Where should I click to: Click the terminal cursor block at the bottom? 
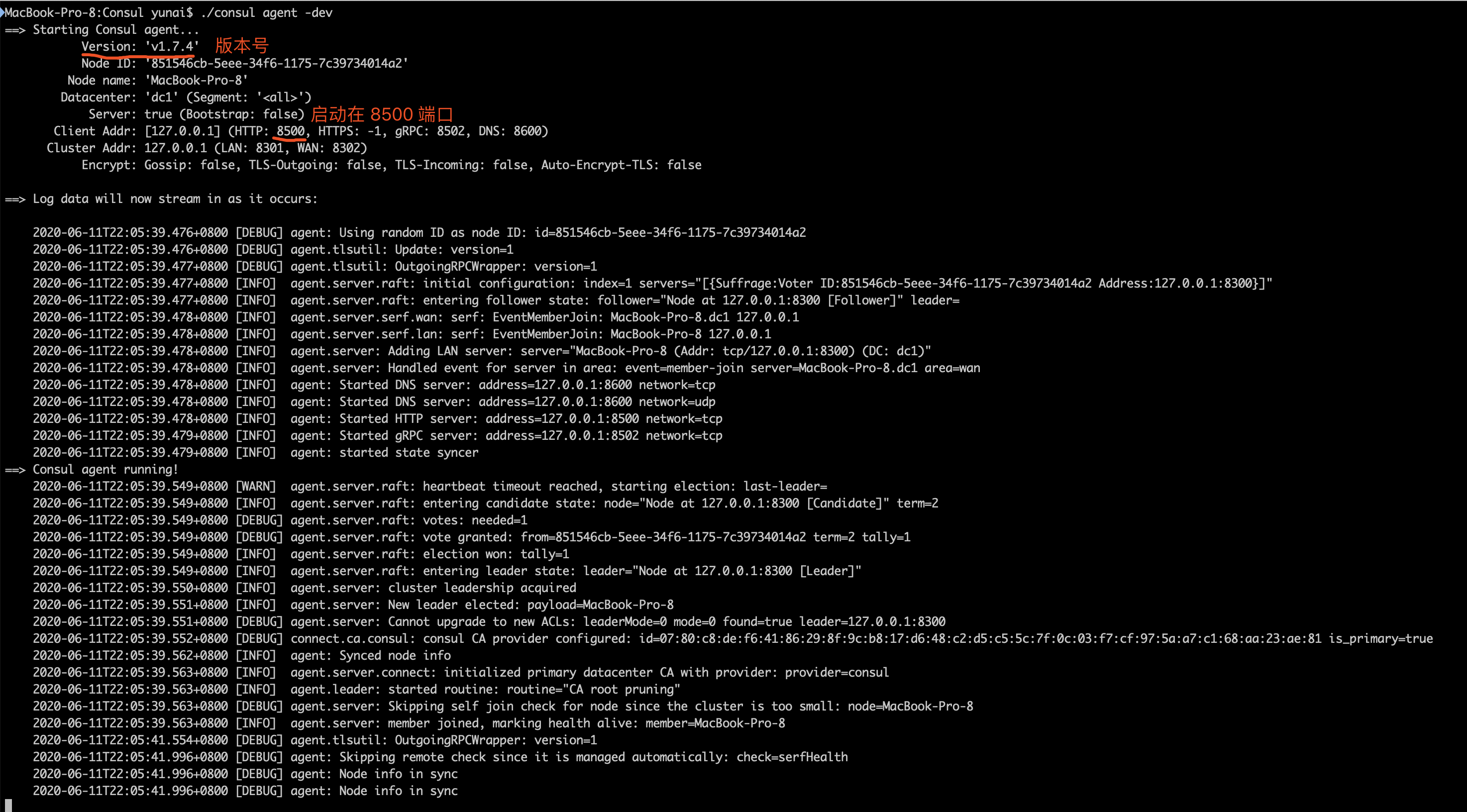8,805
